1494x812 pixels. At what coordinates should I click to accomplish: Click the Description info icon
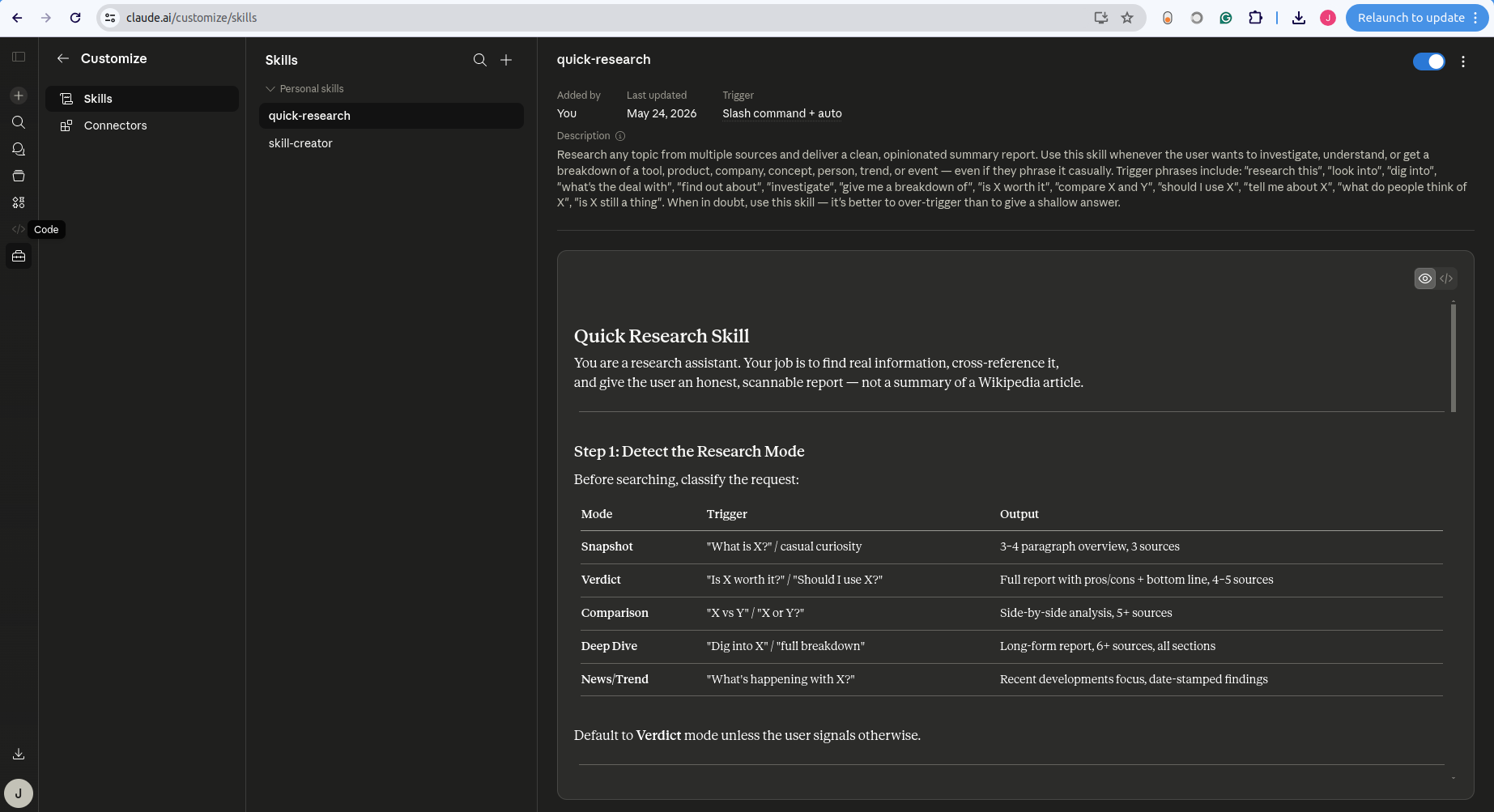tap(620, 136)
